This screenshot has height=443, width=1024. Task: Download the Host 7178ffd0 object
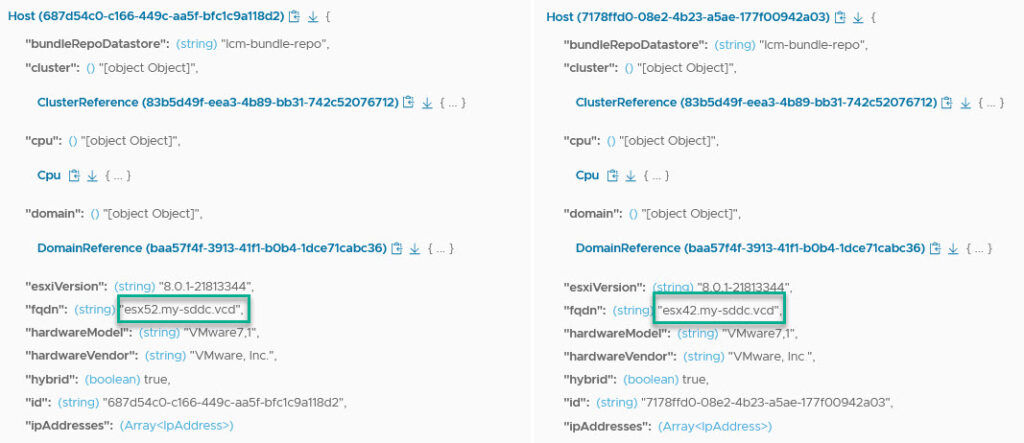click(858, 17)
